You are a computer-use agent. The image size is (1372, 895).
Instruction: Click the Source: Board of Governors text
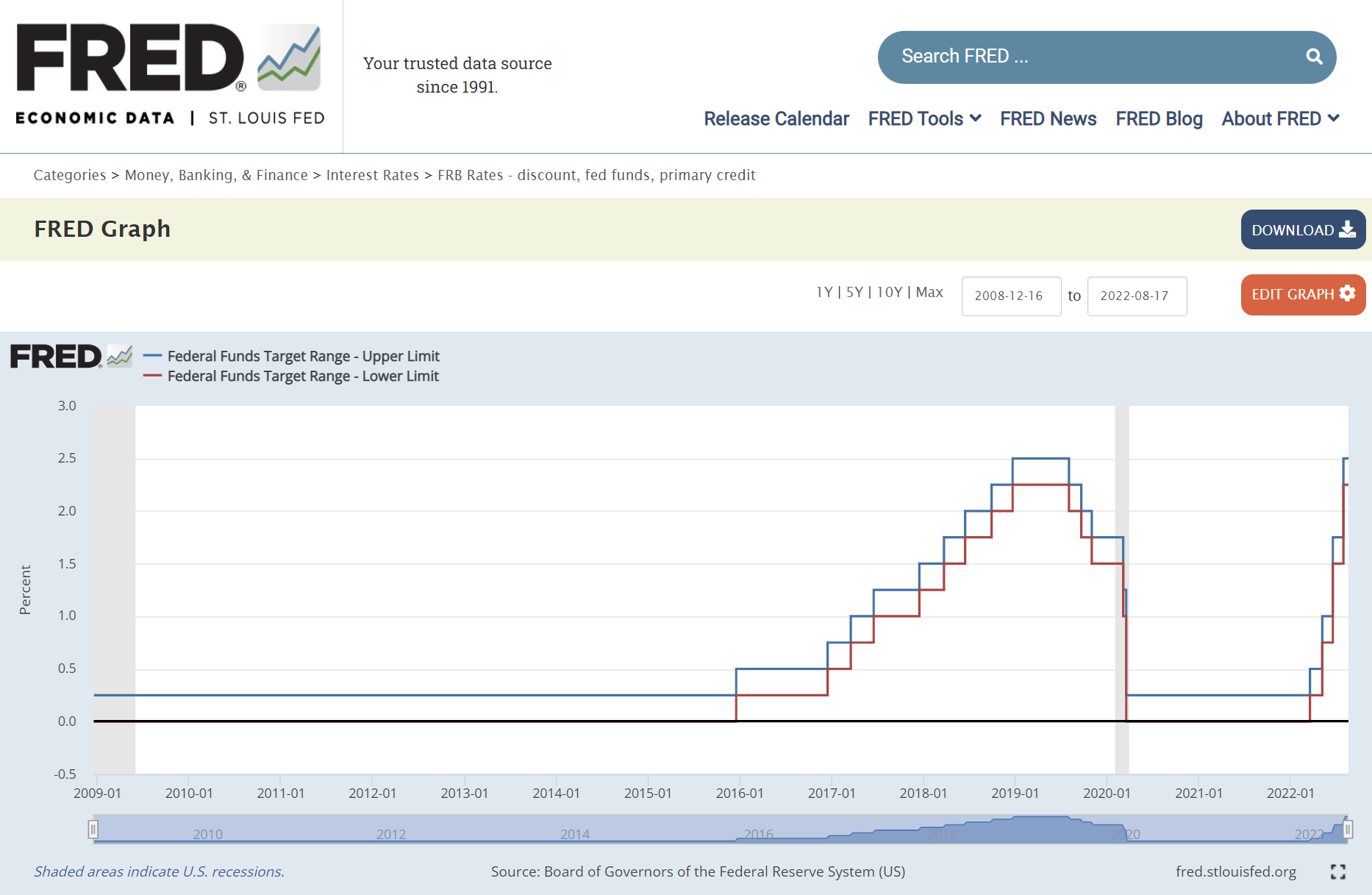click(x=698, y=871)
